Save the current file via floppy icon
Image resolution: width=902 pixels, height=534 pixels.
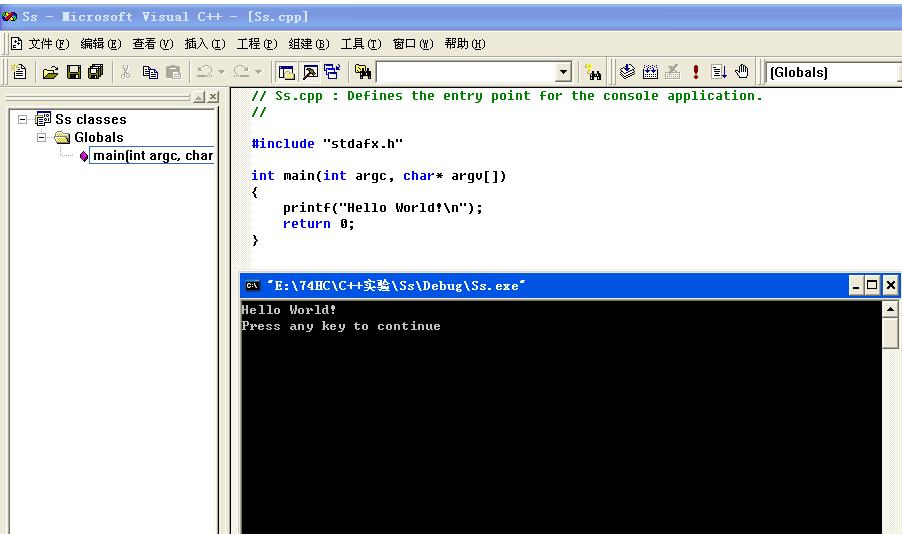(74, 72)
